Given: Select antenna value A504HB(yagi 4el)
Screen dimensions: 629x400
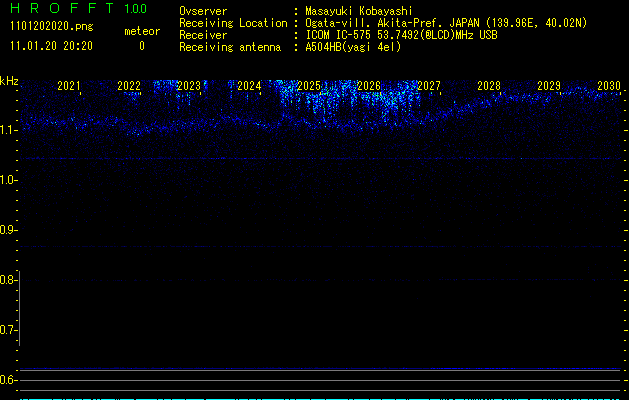Looking at the screenshot, I should [353, 47].
